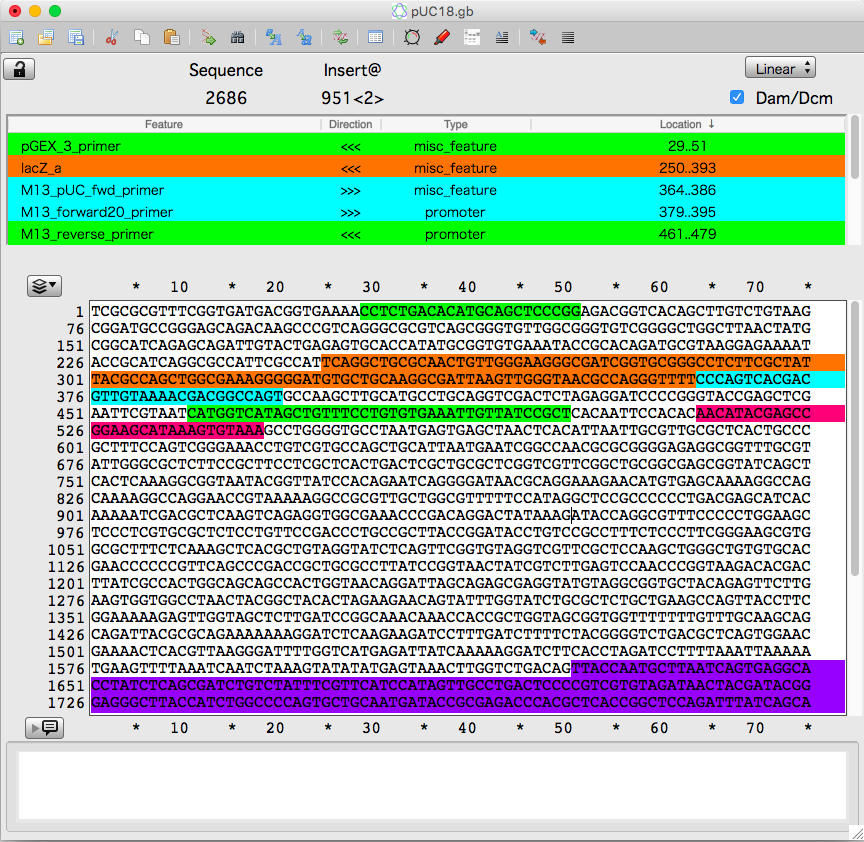Click inside the bottom comment text area
864x842 pixels.
click(432, 785)
